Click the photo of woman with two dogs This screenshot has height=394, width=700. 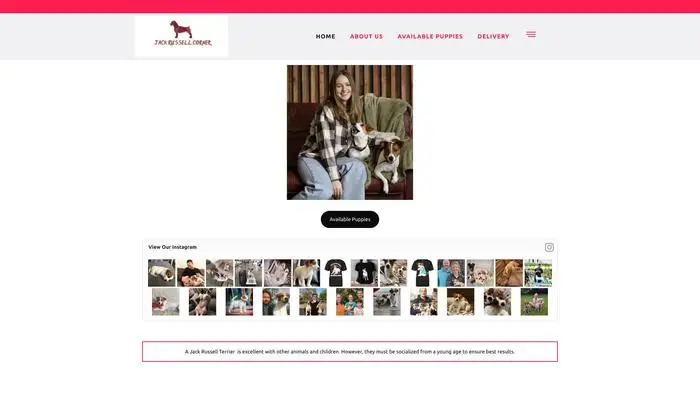tap(350, 133)
